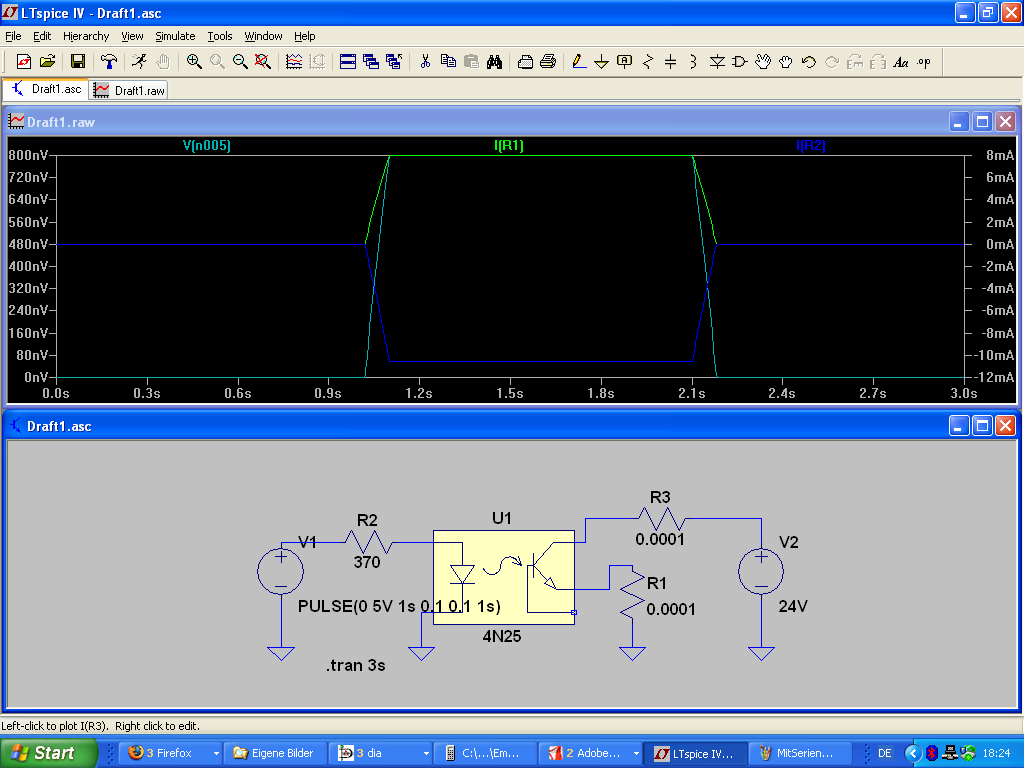This screenshot has height=768, width=1024.
Task: Click the autorange plot icon
Action: [x=294, y=61]
